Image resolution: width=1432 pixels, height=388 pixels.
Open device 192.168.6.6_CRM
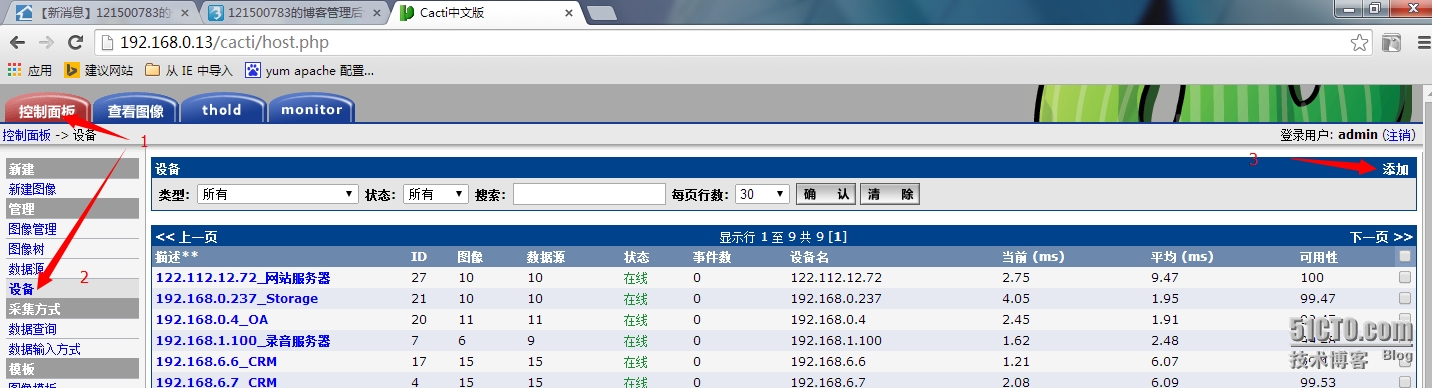pyautogui.click(x=216, y=361)
